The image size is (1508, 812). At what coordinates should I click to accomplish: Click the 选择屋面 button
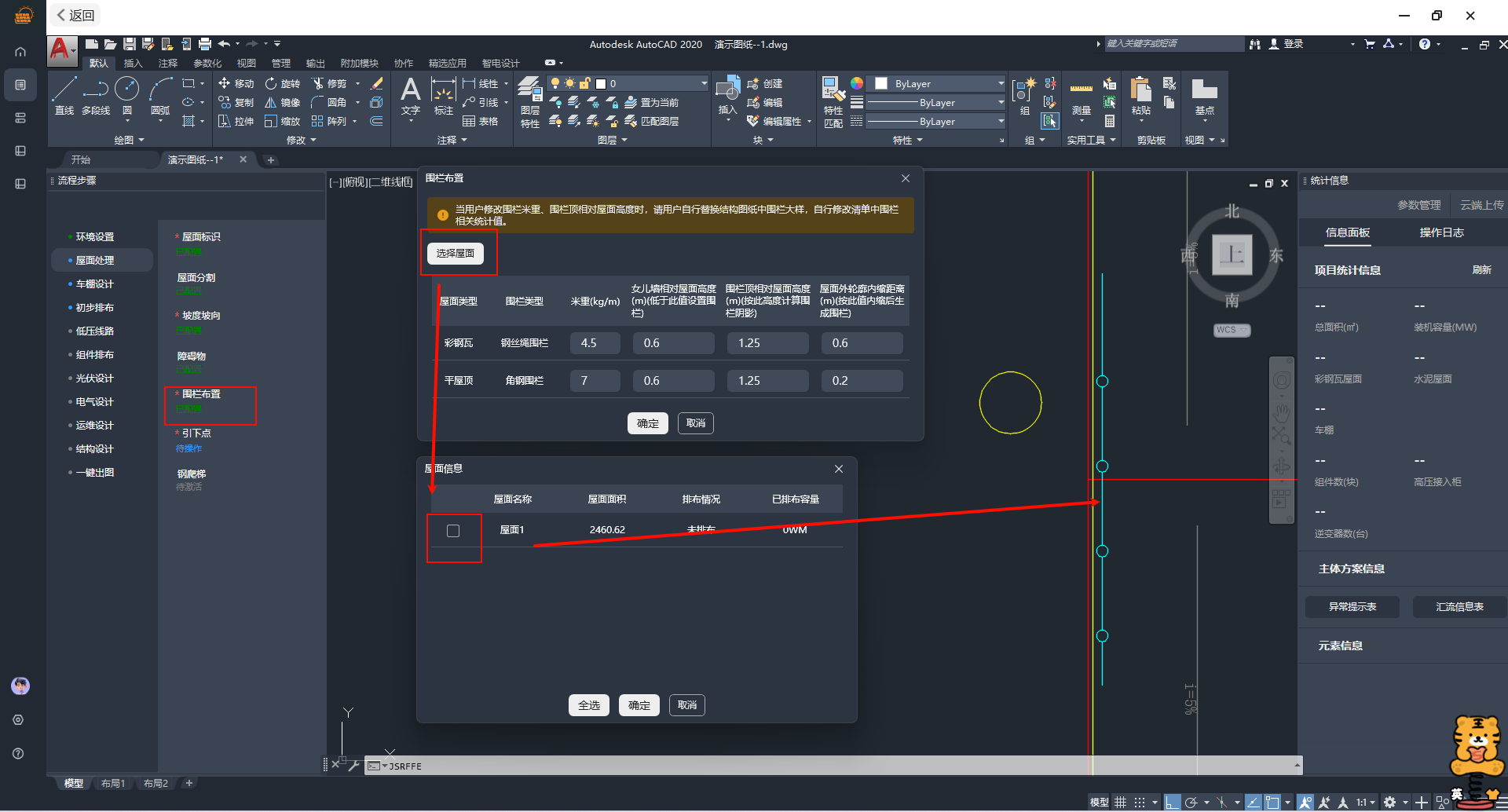pyautogui.click(x=456, y=254)
